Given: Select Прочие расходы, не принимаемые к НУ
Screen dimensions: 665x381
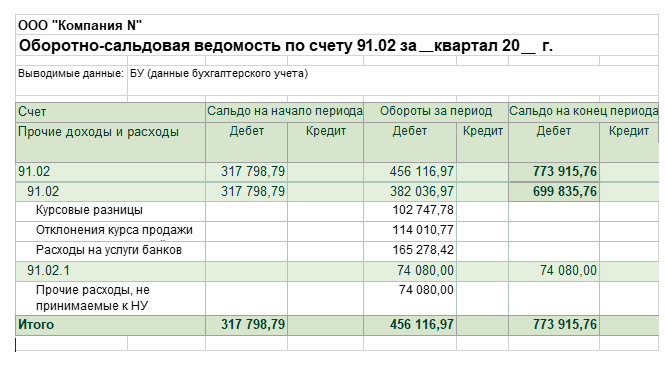Looking at the screenshot, I should point(93,298).
